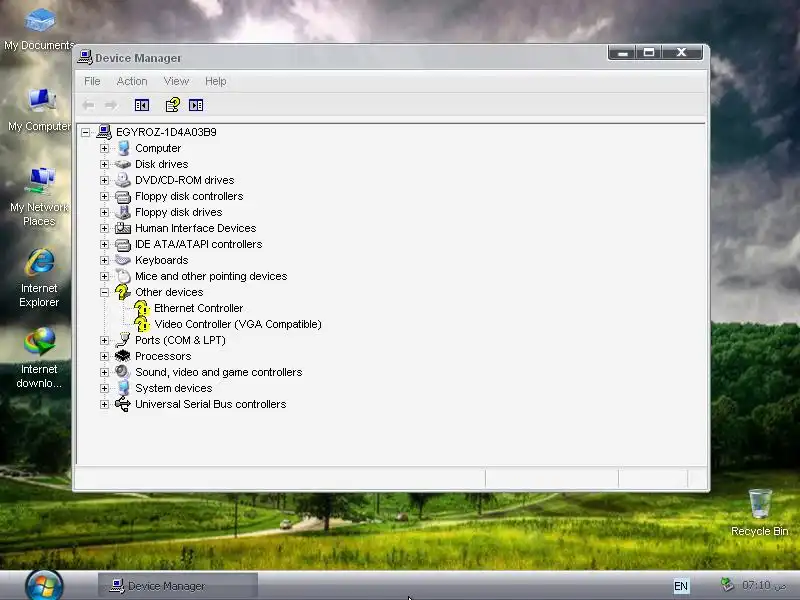Click the Keyboards icon
Viewport: 800px width, 600px height.
(123, 260)
